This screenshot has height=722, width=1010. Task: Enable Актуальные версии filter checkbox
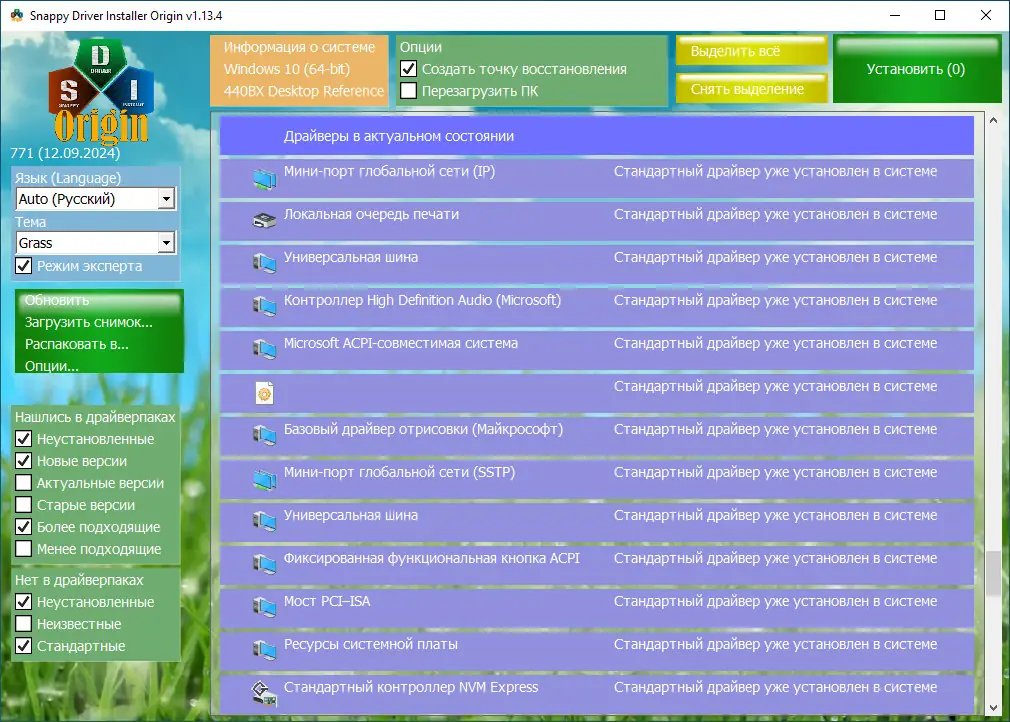[x=23, y=482]
